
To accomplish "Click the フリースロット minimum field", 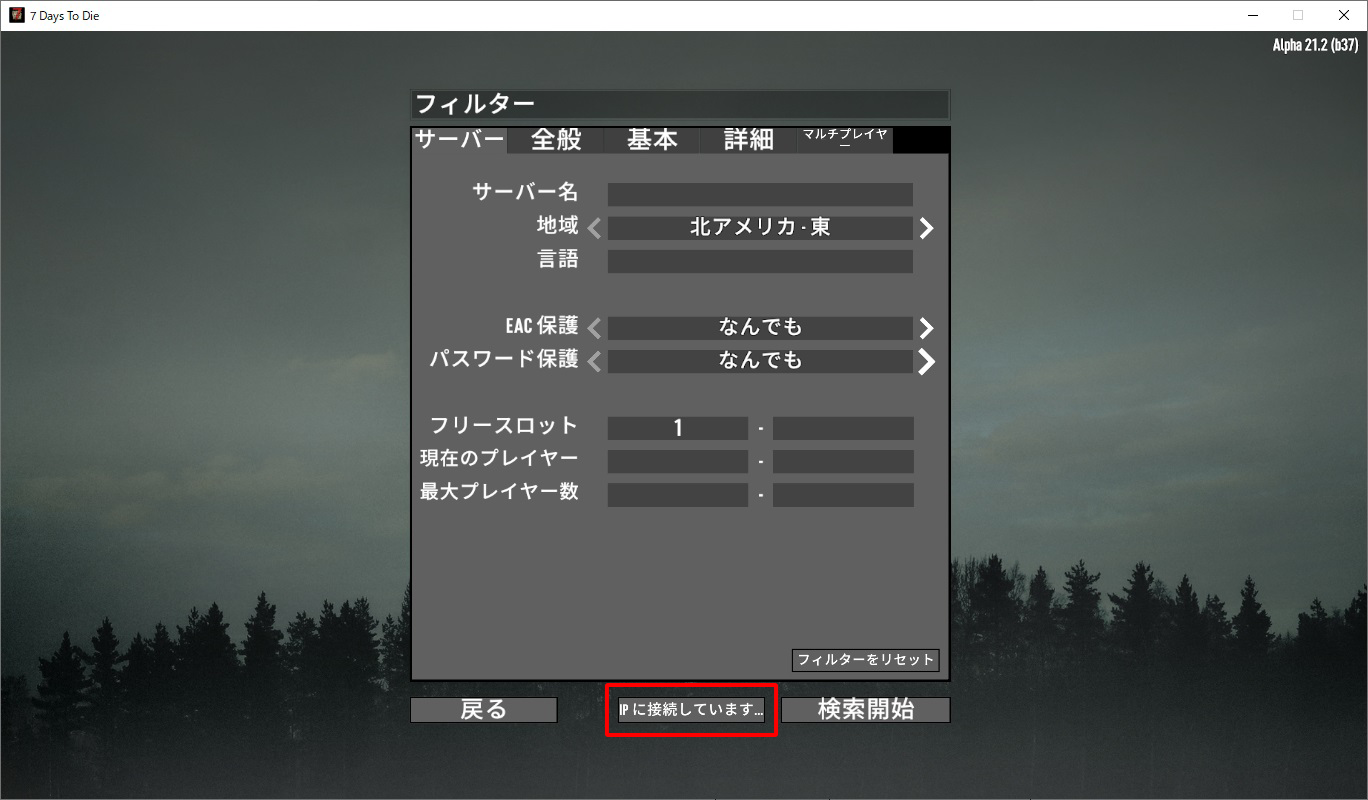I will tap(678, 429).
